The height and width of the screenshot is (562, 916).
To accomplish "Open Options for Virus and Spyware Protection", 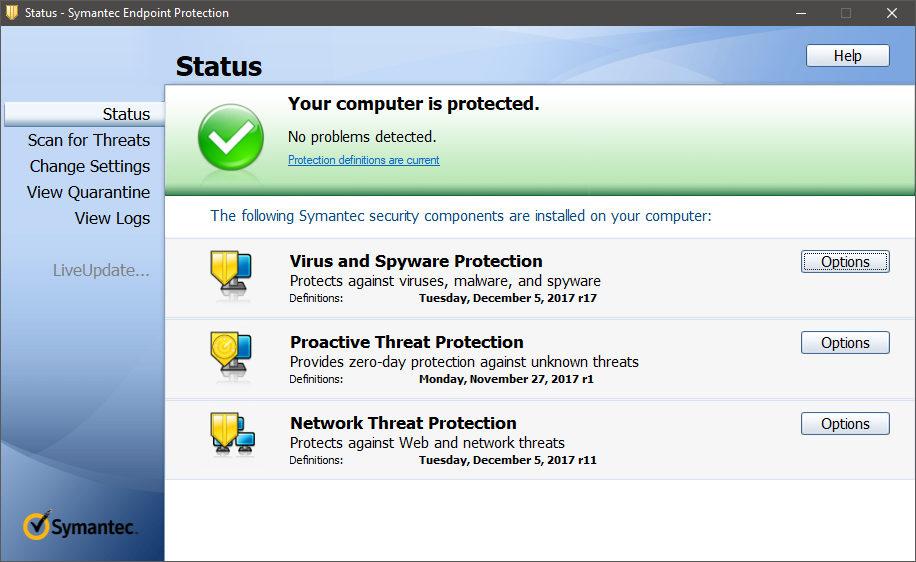I will point(845,262).
